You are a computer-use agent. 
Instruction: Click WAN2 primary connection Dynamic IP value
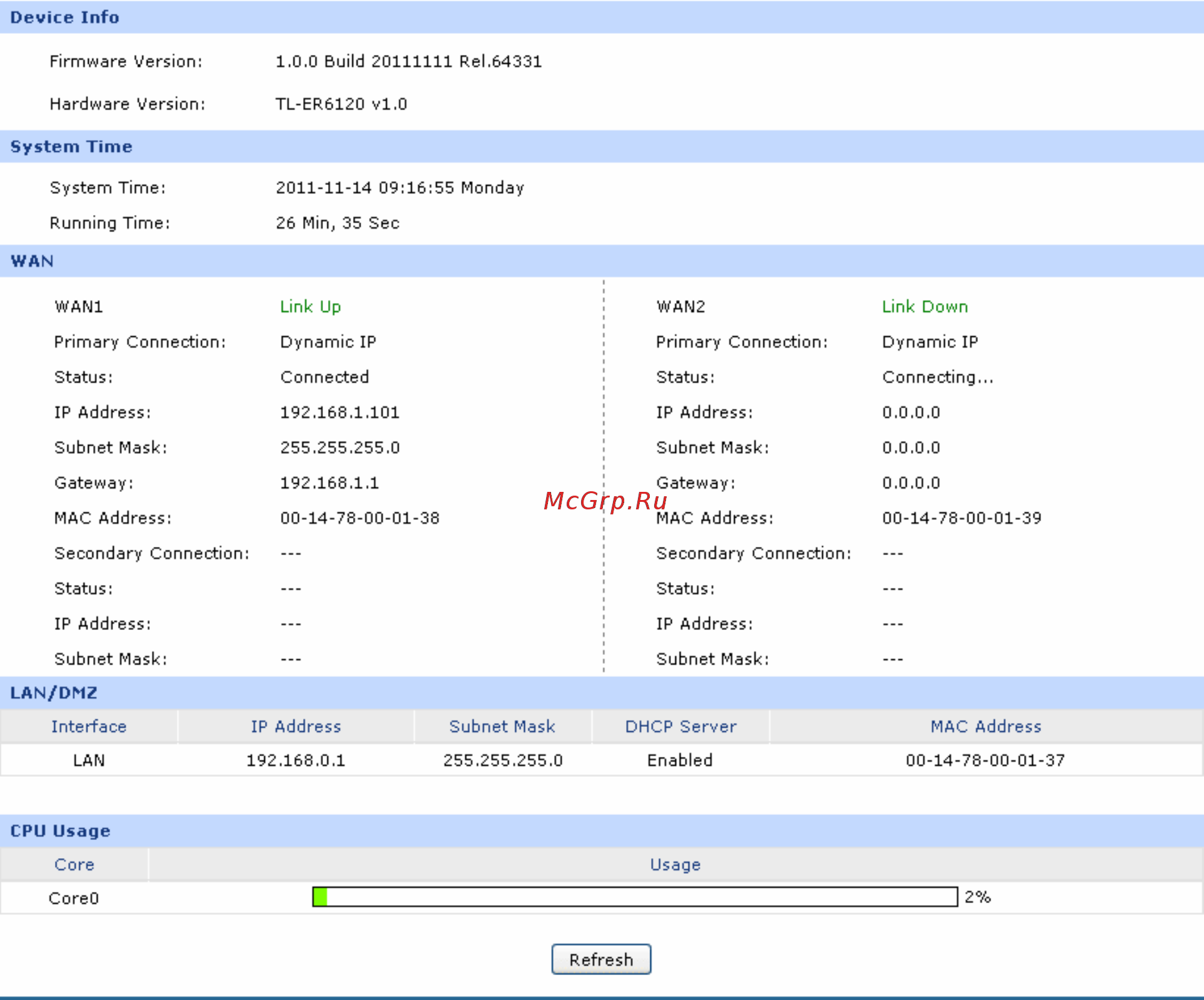(930, 342)
